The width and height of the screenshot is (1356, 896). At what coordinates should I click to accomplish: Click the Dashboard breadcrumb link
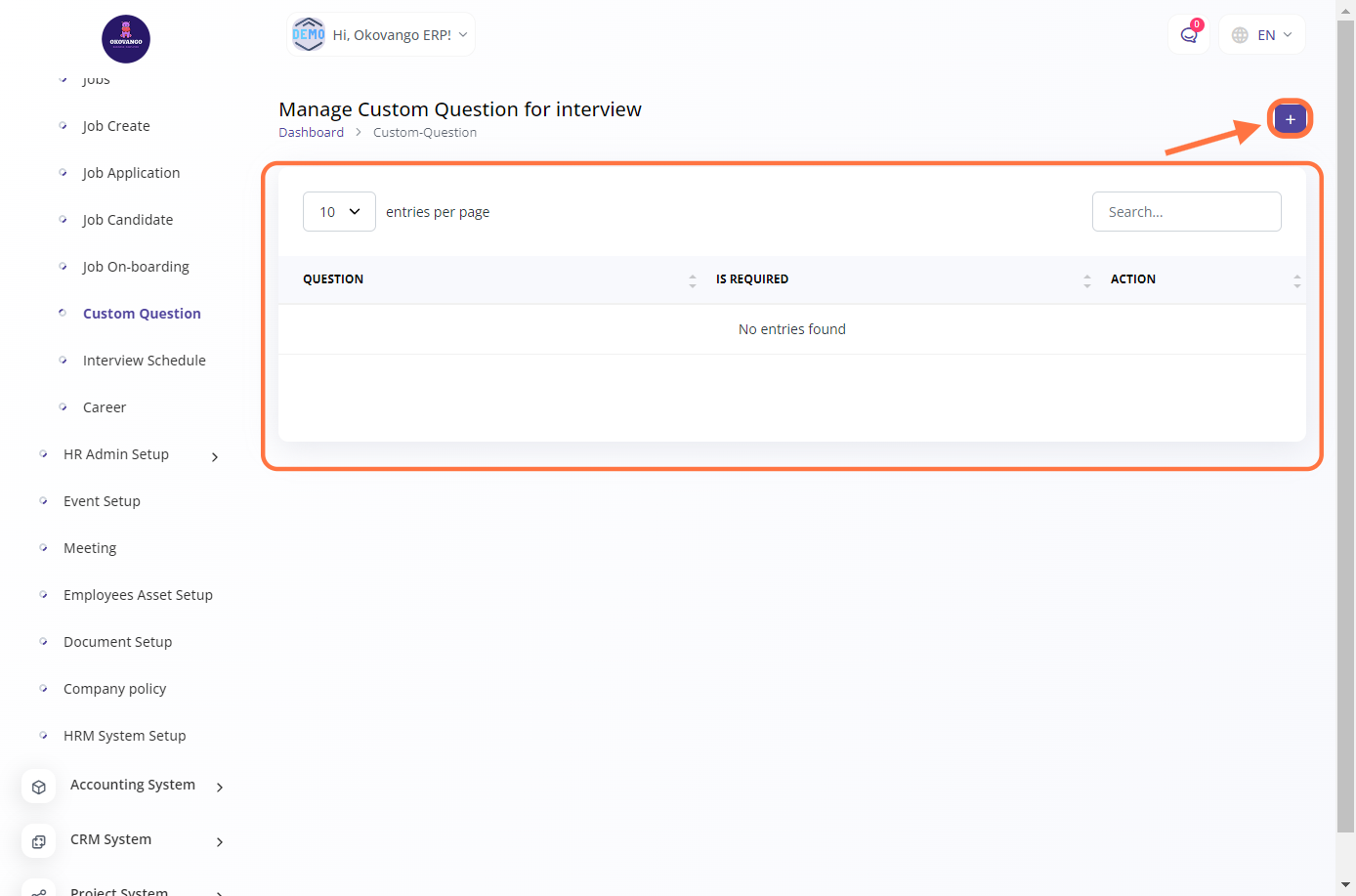311,133
